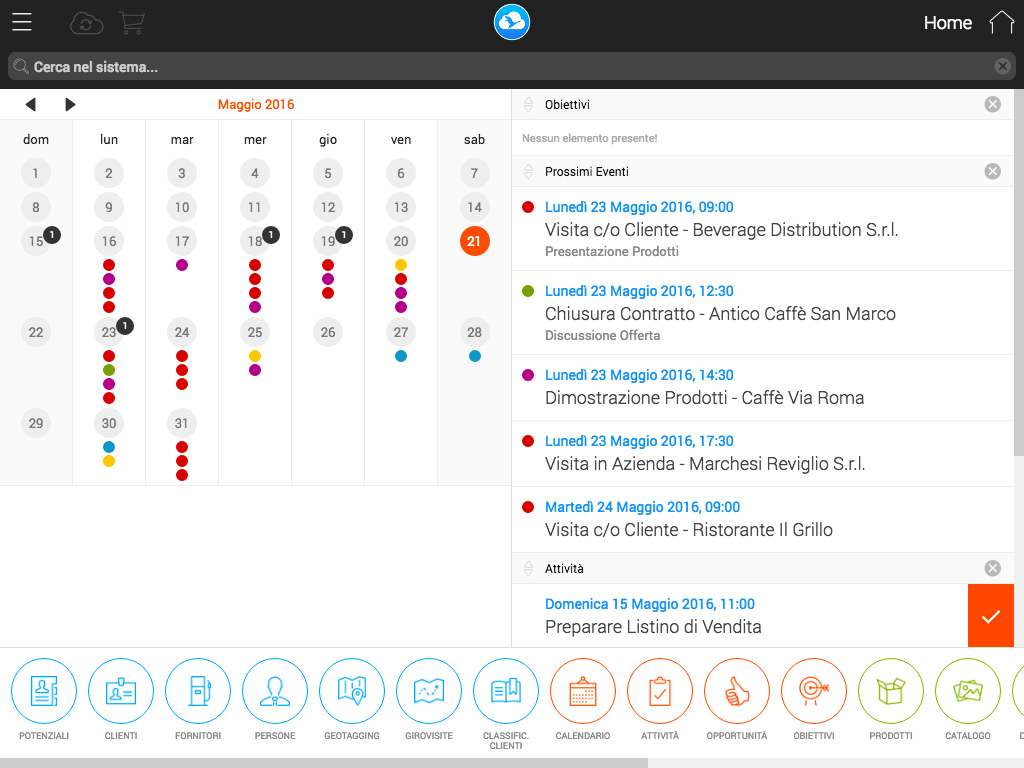
Task: Open the hamburger main menu
Action: click(22, 22)
